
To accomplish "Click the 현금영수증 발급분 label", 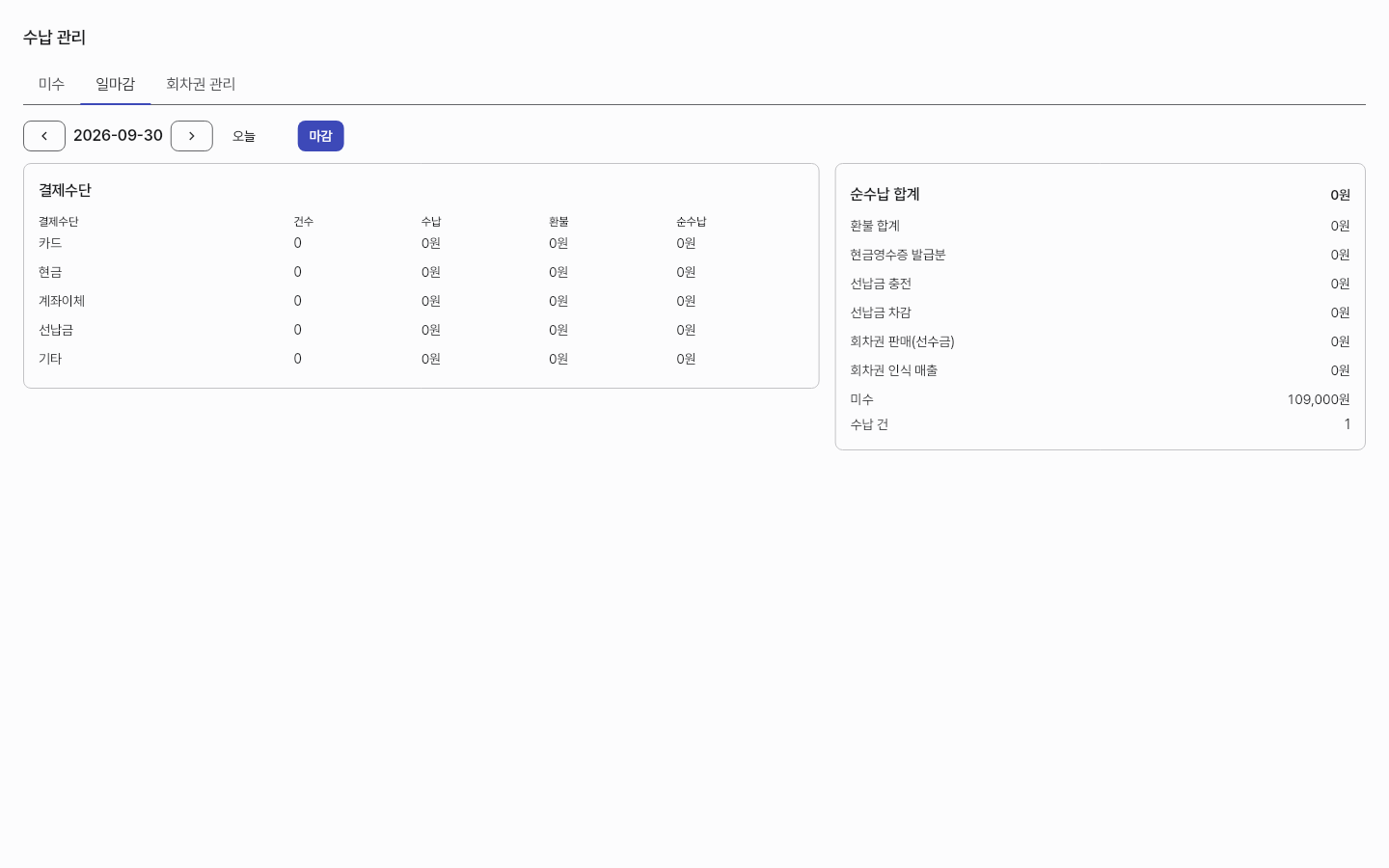I will [x=898, y=255].
